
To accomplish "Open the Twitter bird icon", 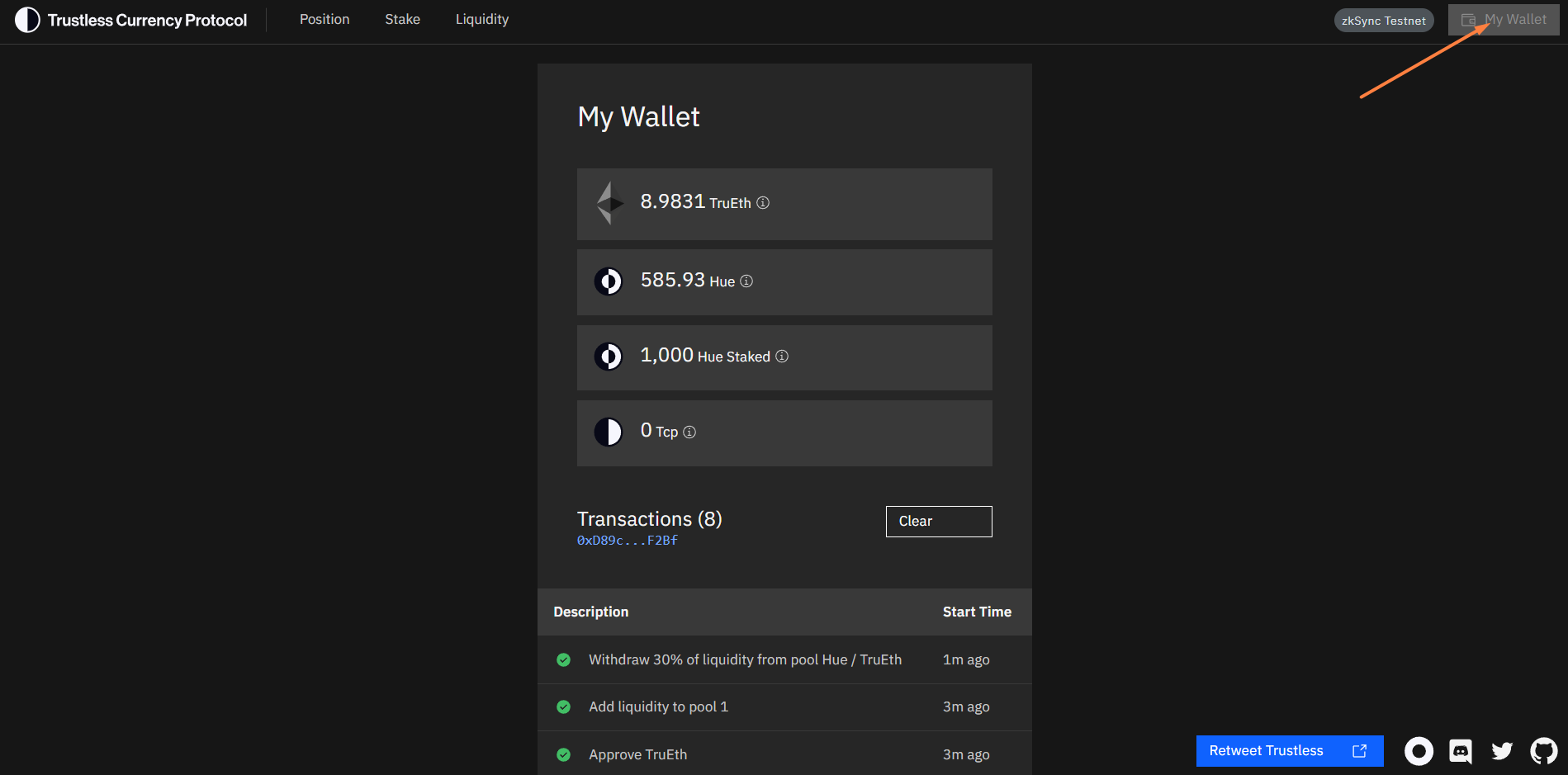I will pyautogui.click(x=1502, y=751).
